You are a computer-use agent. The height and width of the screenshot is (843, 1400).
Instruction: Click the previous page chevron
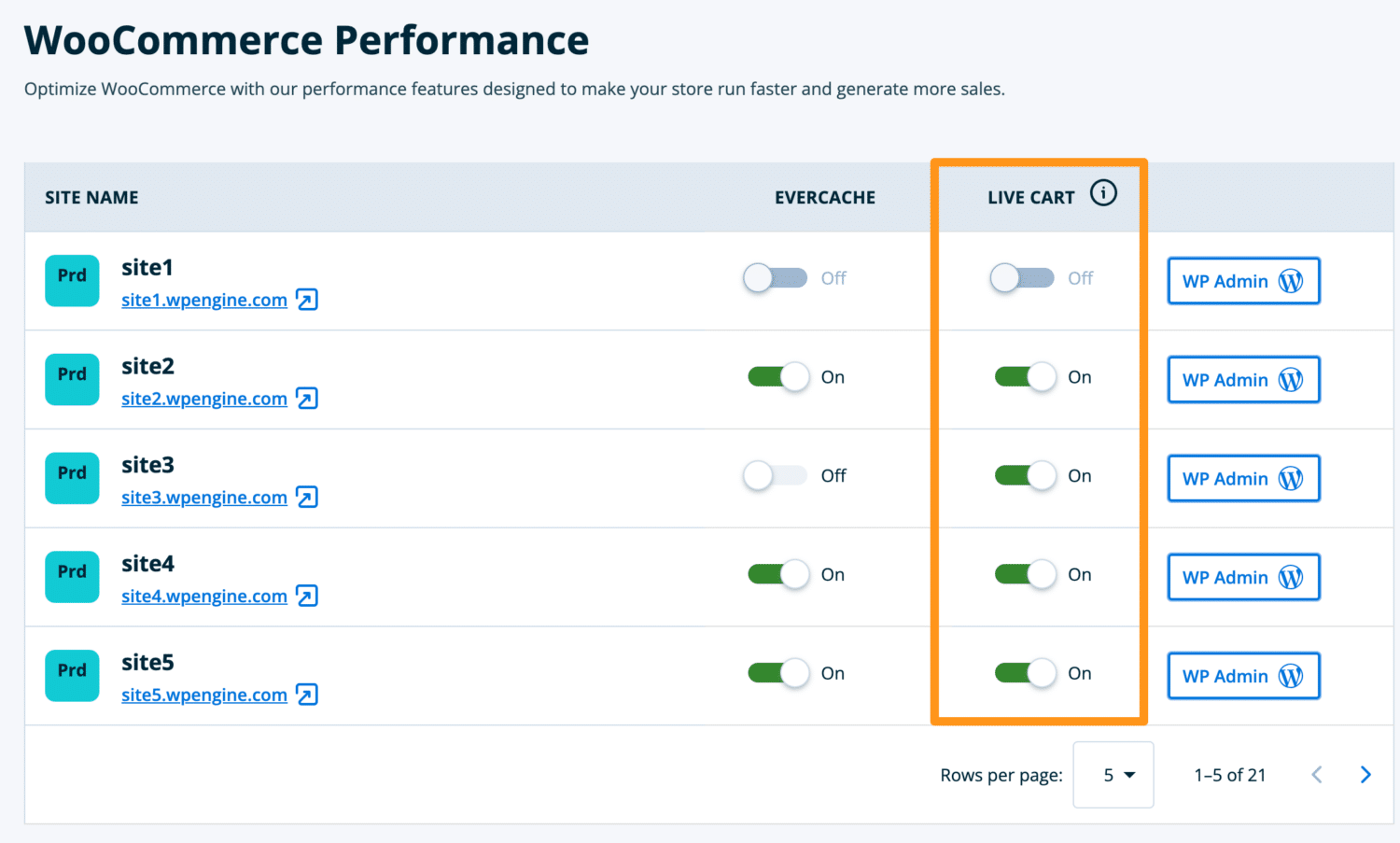point(1316,775)
